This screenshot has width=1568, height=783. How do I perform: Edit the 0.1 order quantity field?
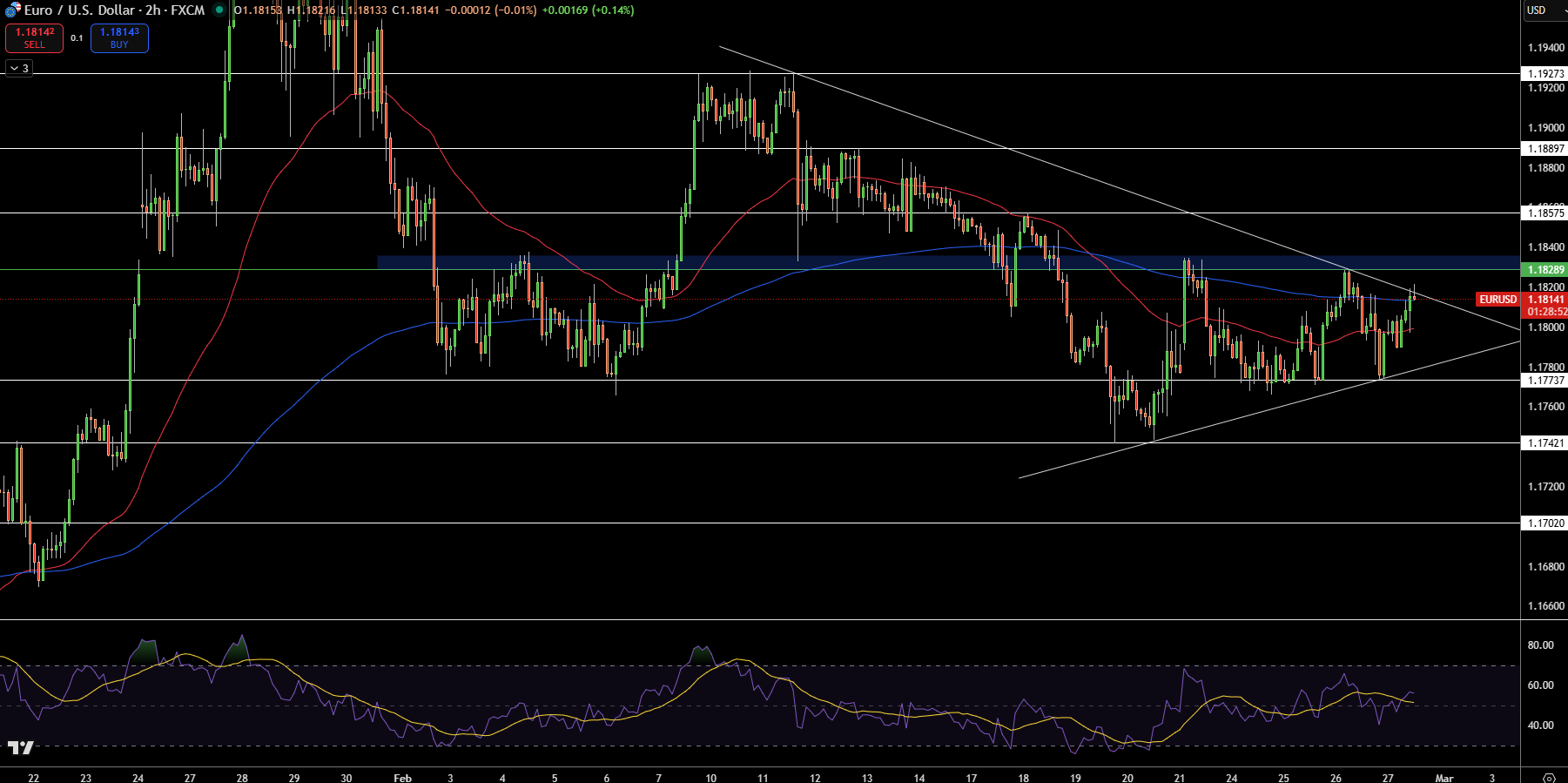point(77,37)
